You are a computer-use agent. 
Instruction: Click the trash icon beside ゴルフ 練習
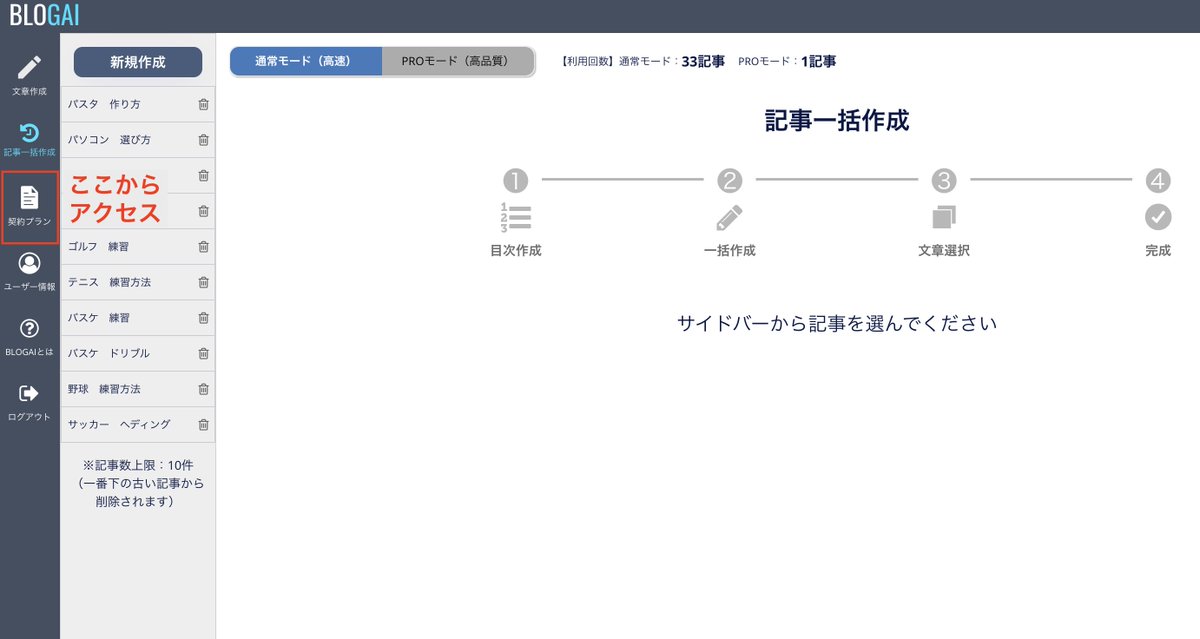click(203, 246)
